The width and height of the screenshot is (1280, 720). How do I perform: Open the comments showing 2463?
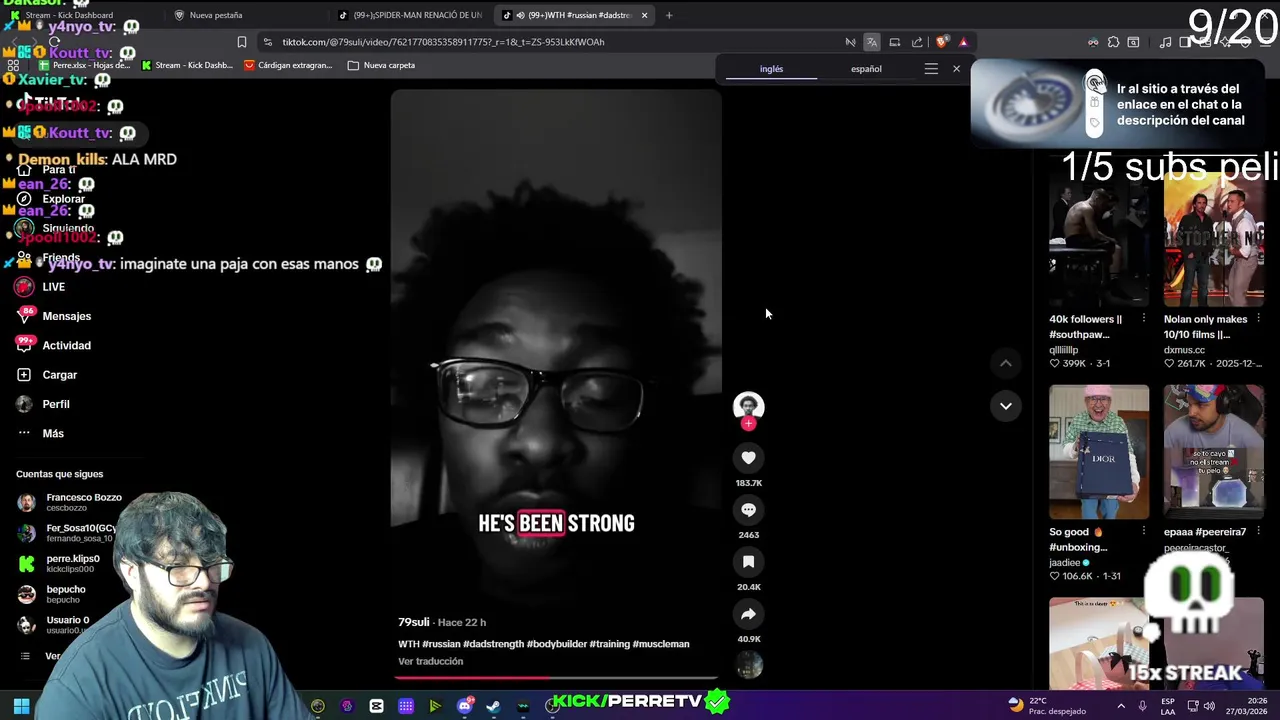[x=748, y=509]
